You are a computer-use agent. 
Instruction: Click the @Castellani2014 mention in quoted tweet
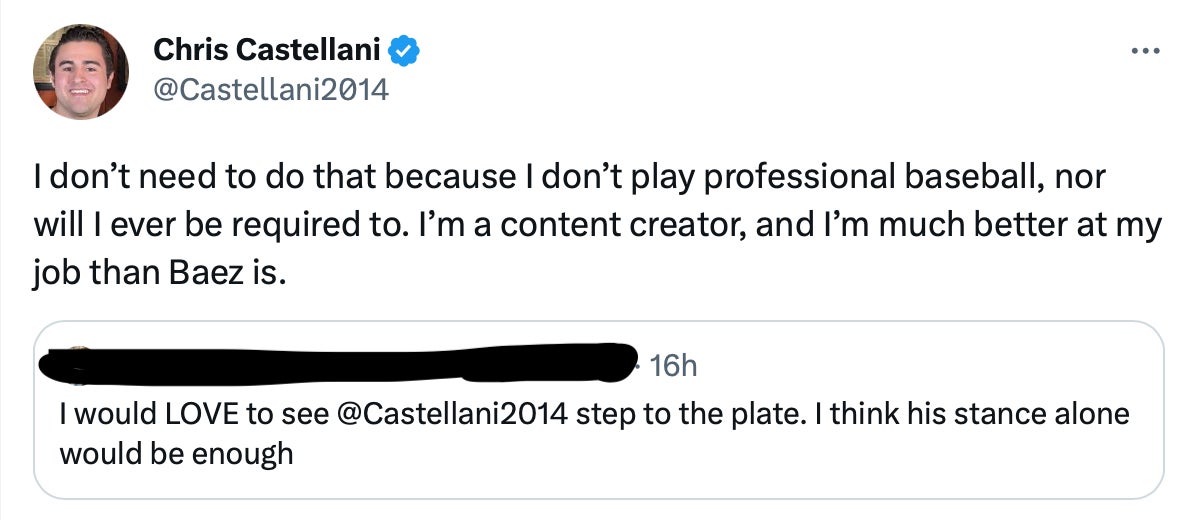click(454, 414)
